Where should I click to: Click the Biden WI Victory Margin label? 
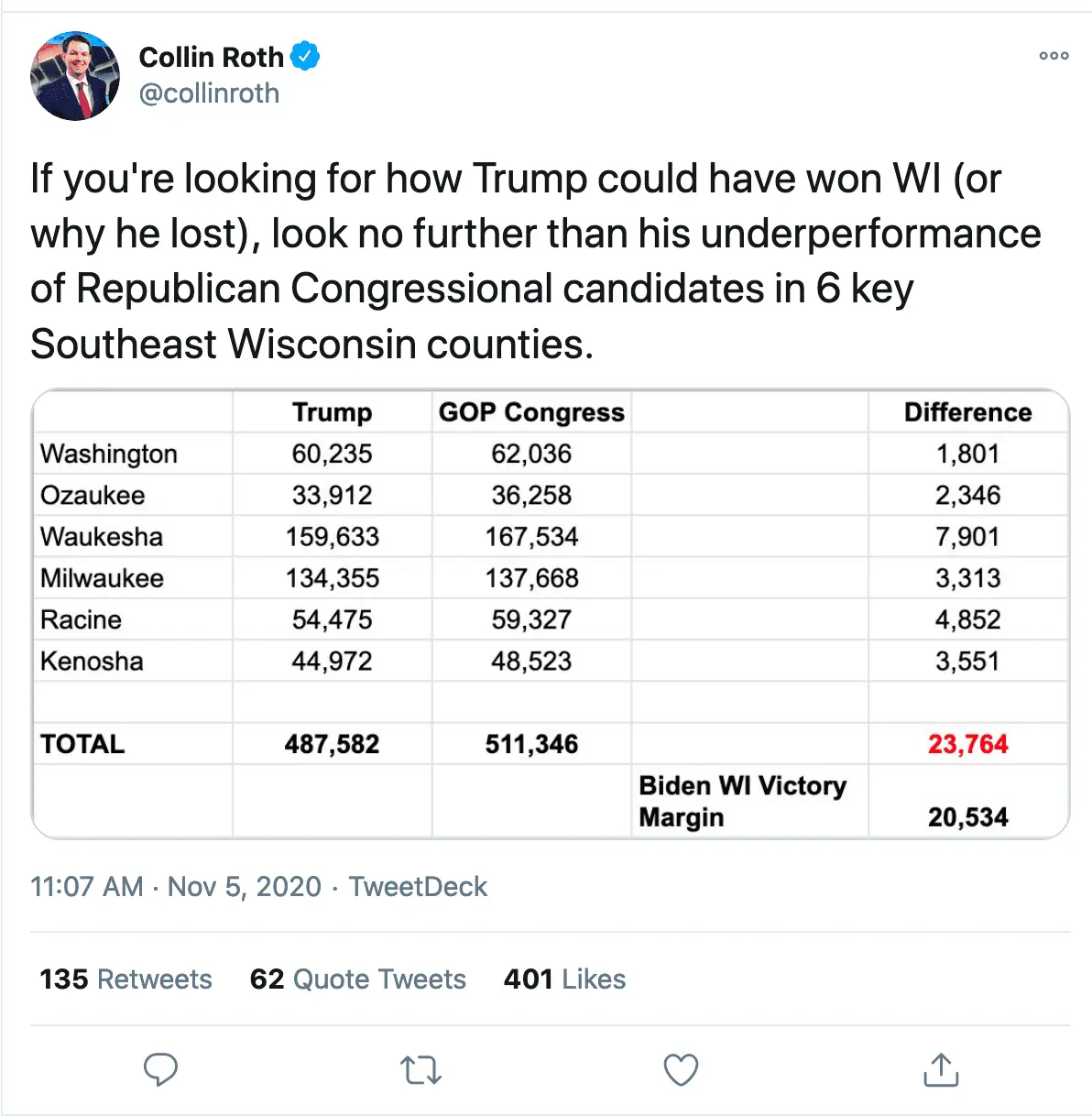pos(742,802)
